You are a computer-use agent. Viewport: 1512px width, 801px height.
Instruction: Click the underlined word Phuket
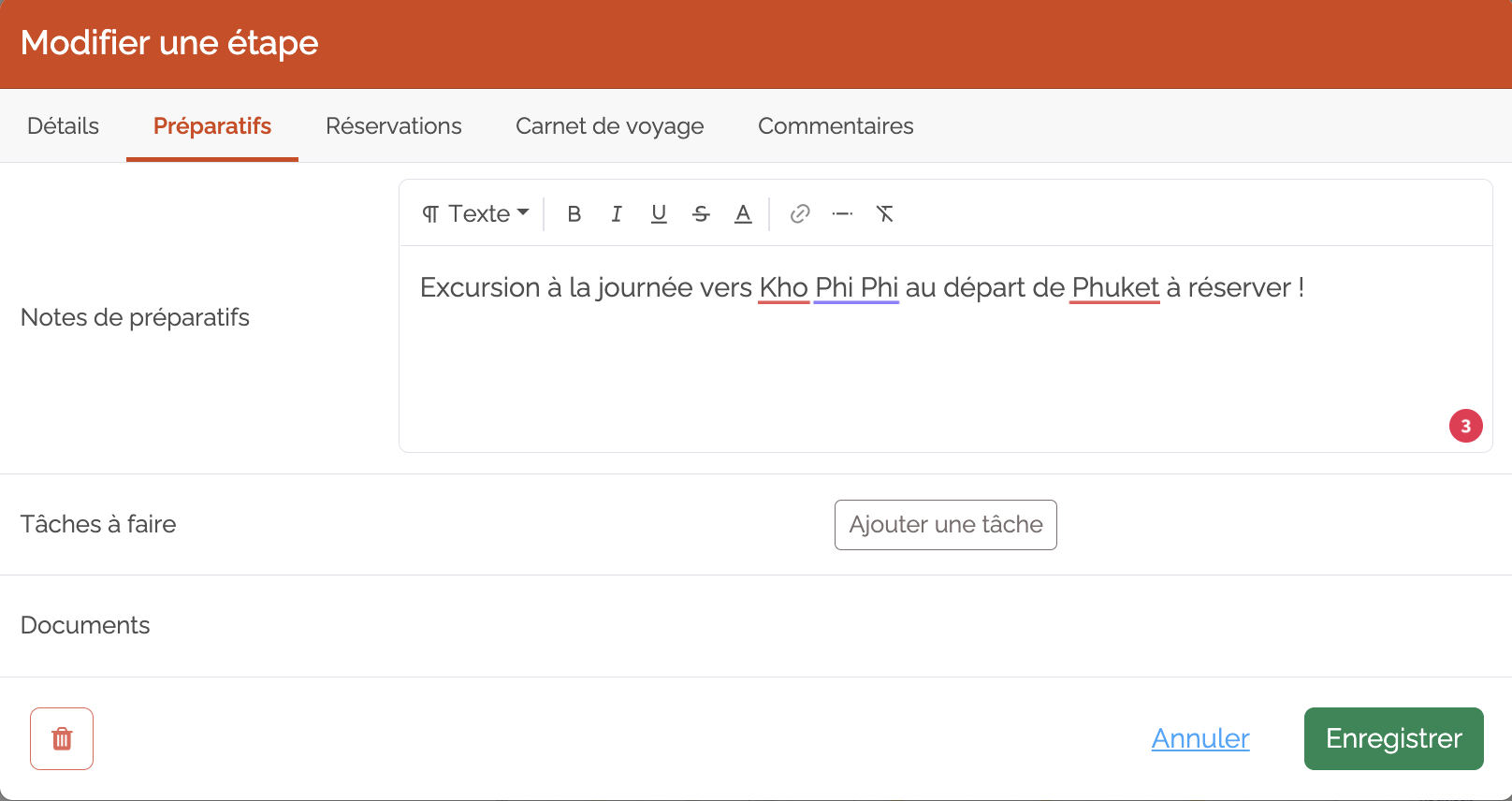(1115, 288)
